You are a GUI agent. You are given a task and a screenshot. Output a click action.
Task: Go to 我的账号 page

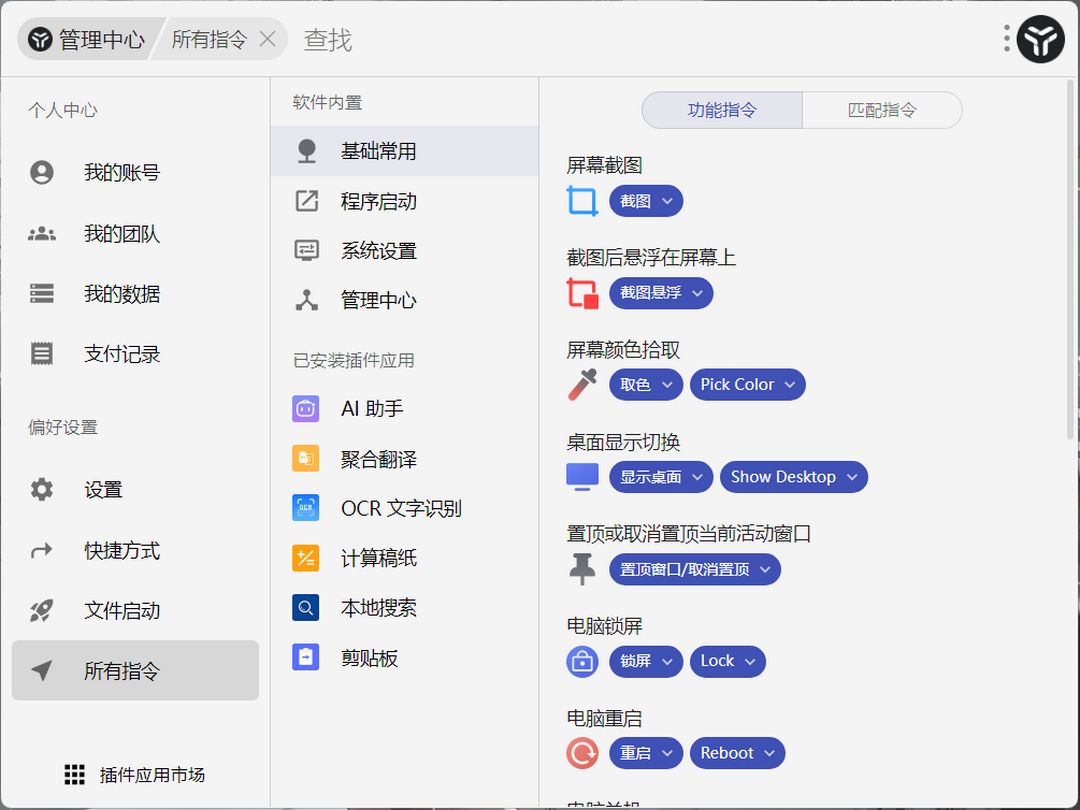121,173
